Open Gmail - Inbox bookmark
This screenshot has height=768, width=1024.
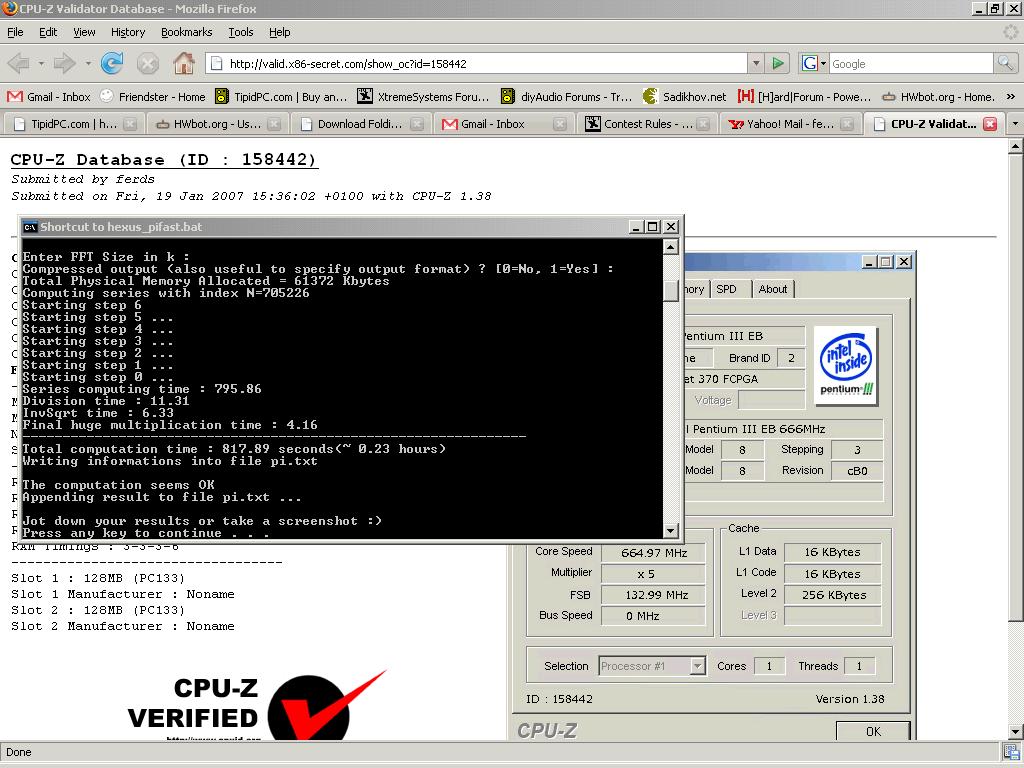49,97
